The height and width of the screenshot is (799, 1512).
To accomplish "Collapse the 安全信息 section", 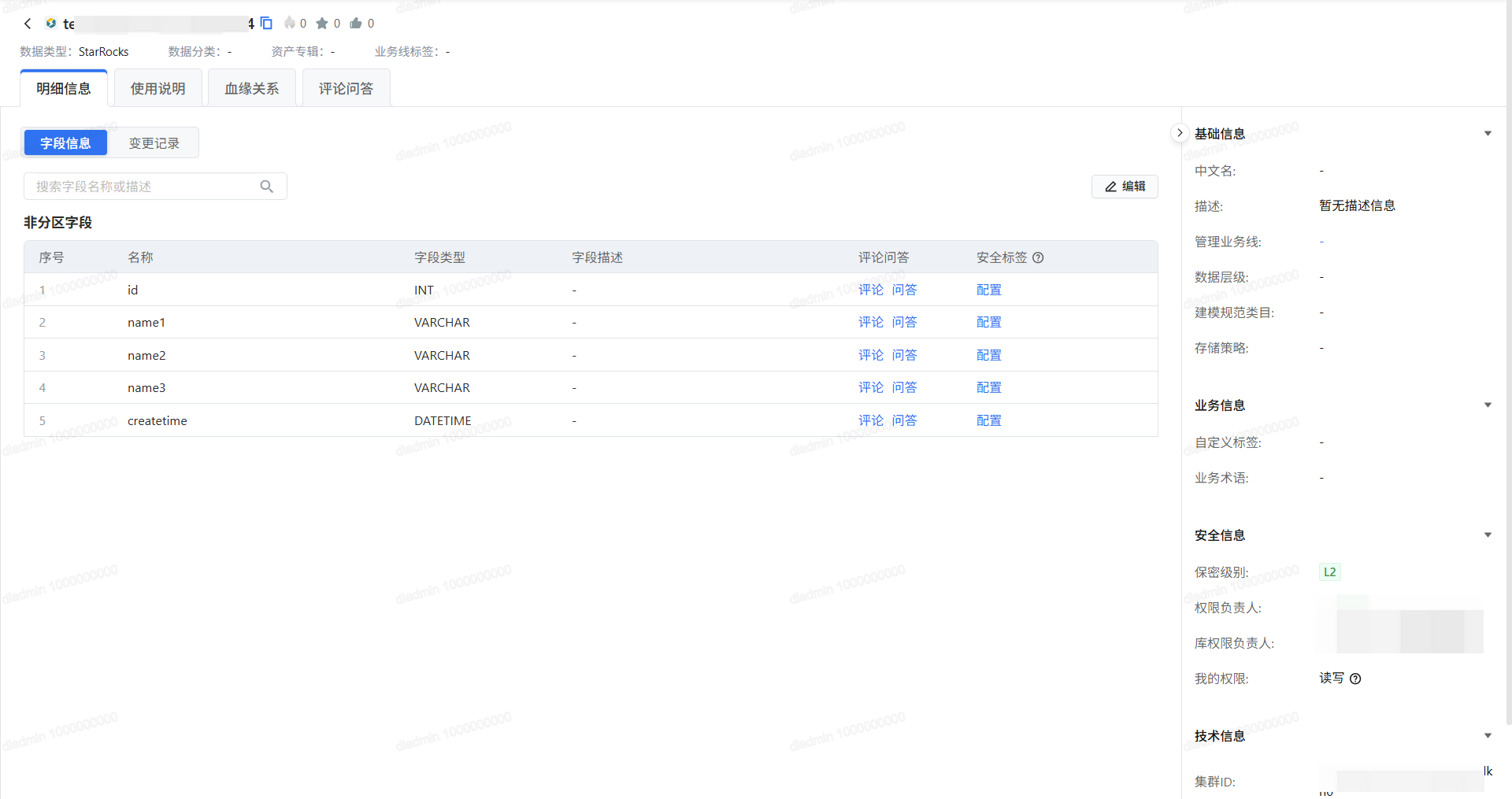I will (x=1488, y=535).
